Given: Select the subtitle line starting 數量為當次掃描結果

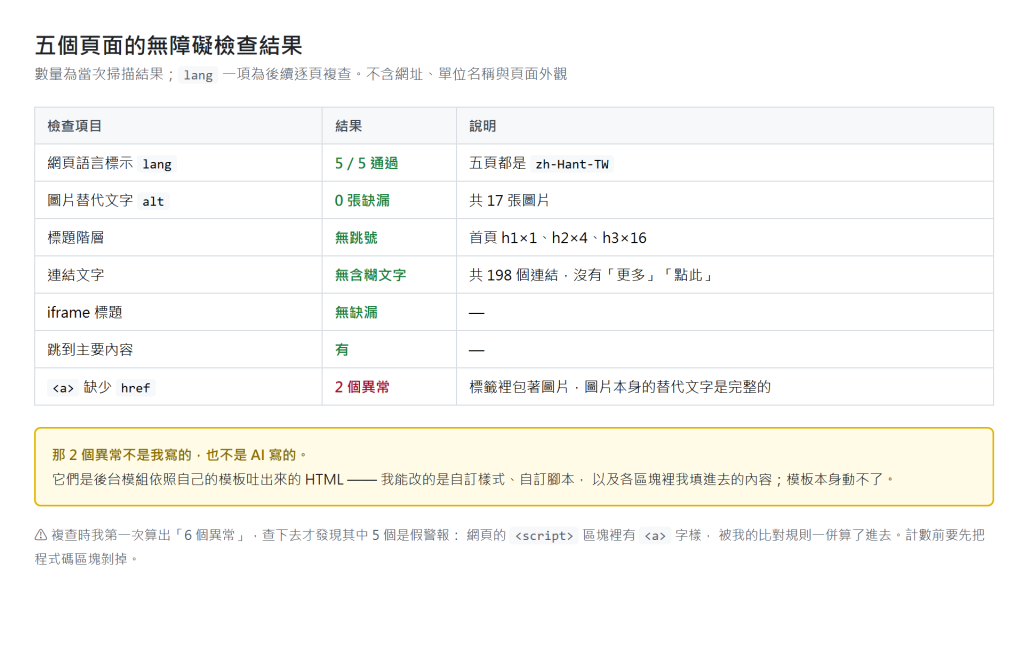Looking at the screenshot, I should (x=301, y=74).
